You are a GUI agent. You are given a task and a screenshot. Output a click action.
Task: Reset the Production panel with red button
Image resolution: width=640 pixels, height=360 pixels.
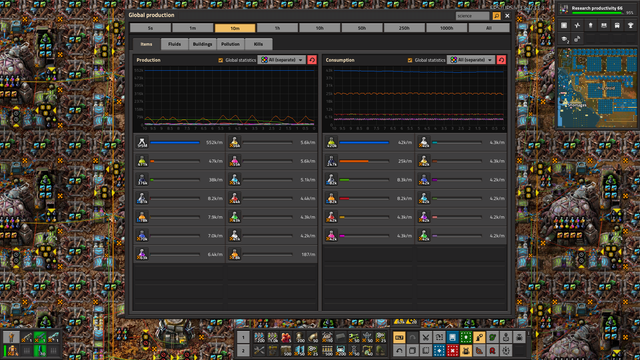[x=312, y=60]
